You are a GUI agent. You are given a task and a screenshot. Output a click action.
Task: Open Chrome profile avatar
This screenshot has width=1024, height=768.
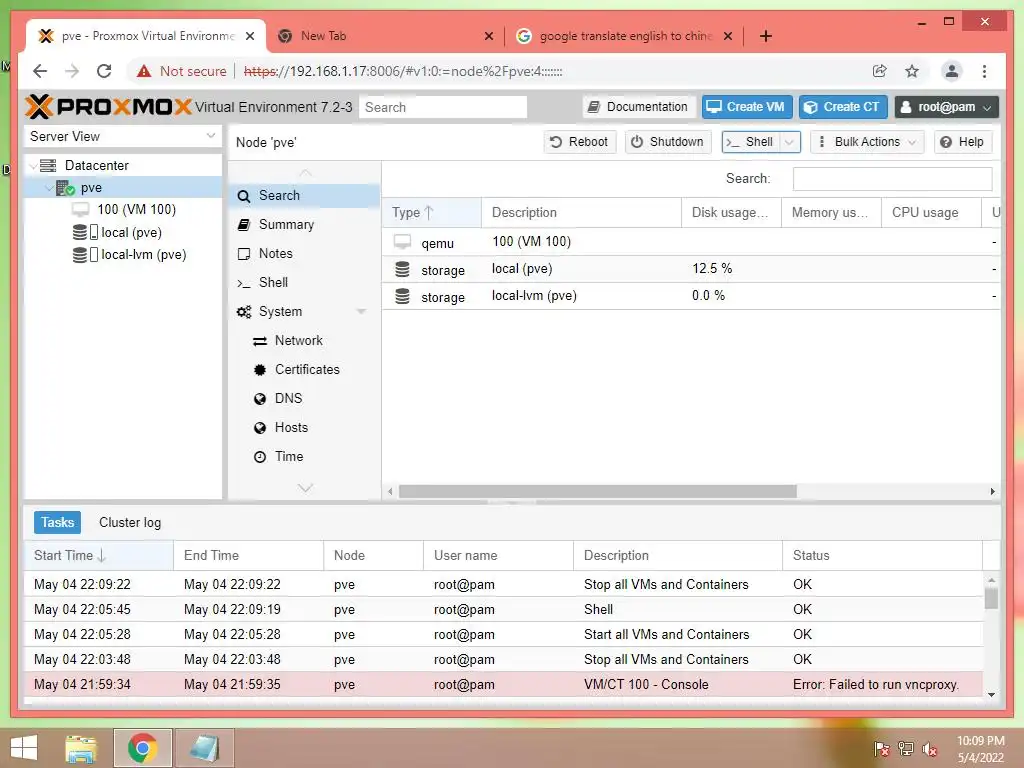coord(952,71)
